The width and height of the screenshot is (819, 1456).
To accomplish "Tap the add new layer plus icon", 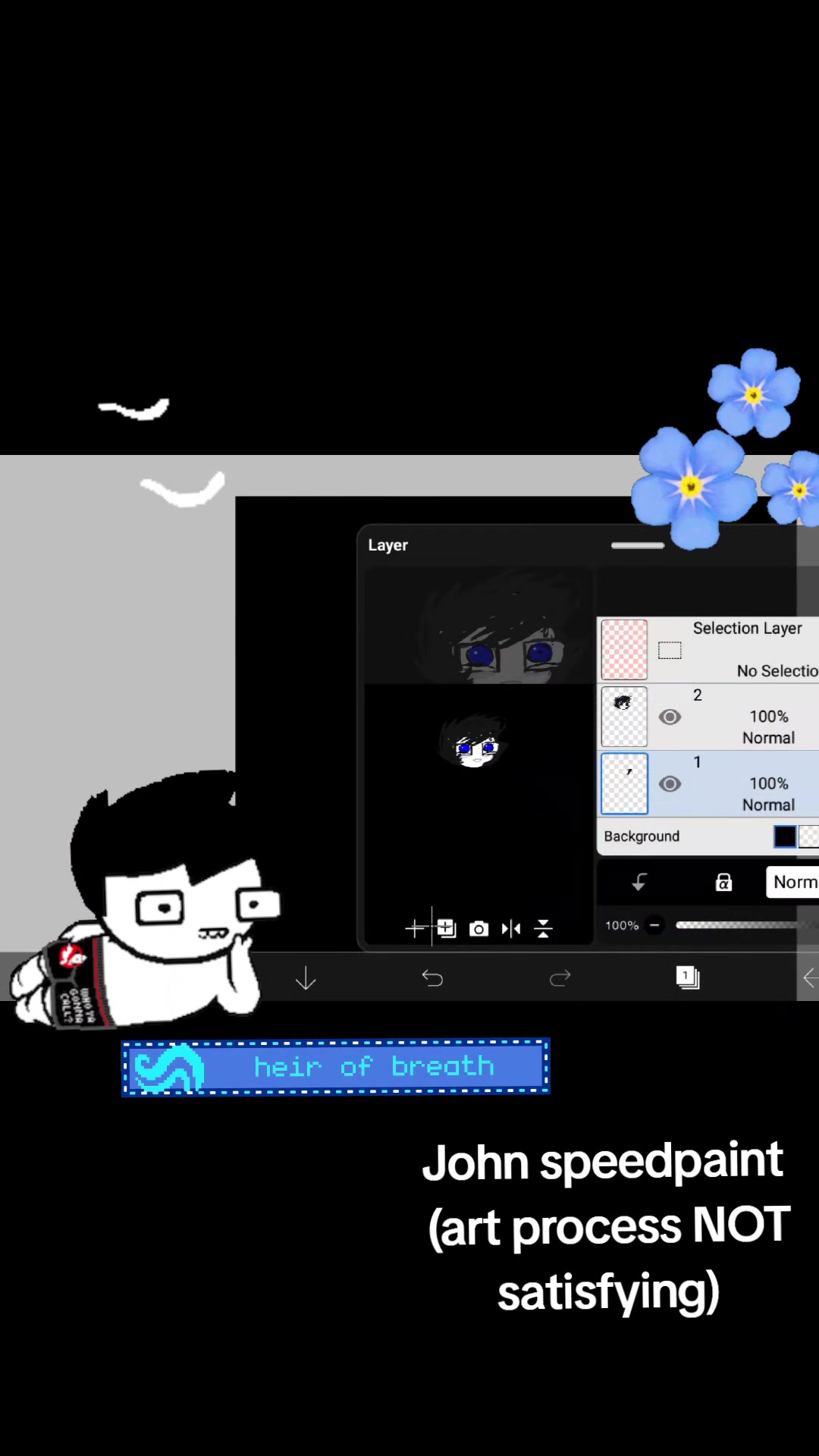I will coord(416,928).
